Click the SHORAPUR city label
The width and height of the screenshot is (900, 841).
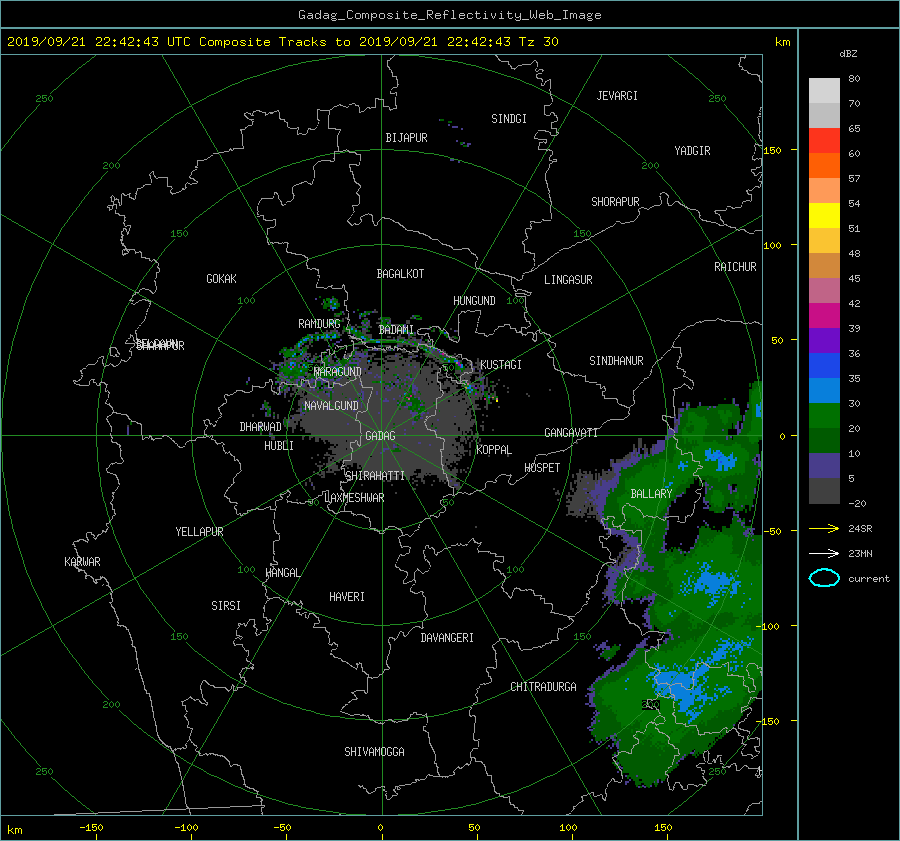click(615, 202)
